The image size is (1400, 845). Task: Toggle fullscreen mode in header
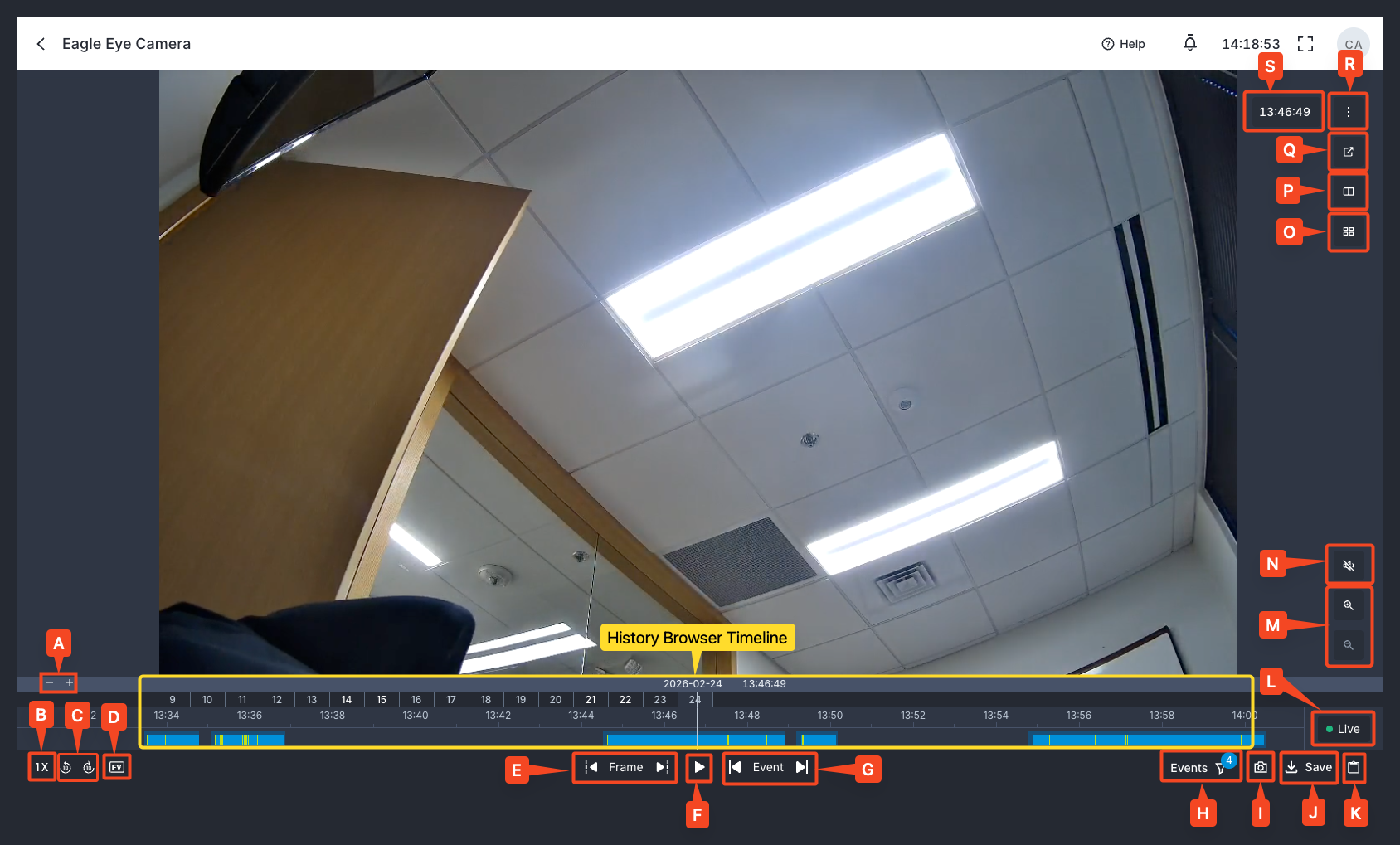click(x=1305, y=44)
